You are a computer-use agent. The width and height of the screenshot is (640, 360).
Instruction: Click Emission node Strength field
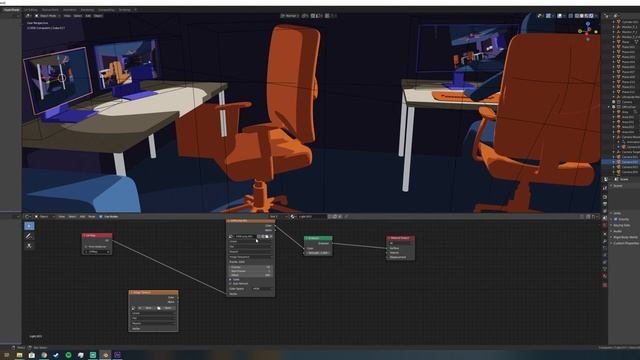click(318, 253)
